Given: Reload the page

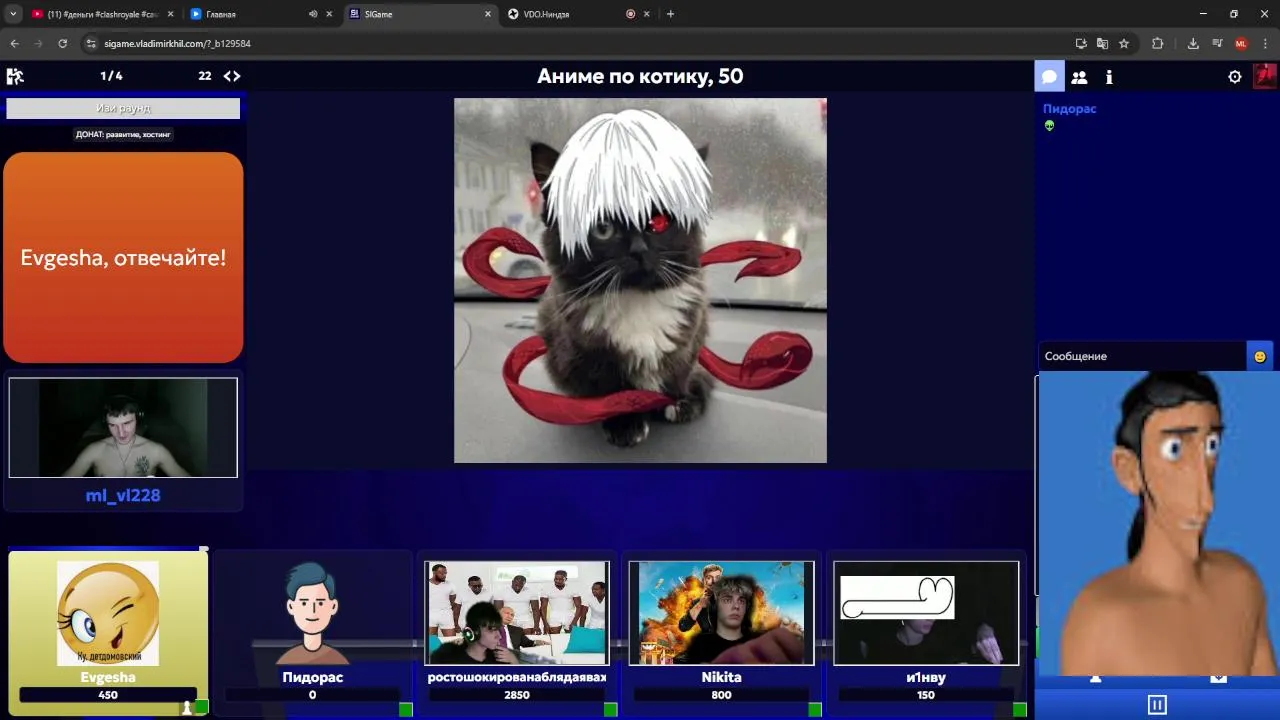Looking at the screenshot, I should [x=62, y=43].
